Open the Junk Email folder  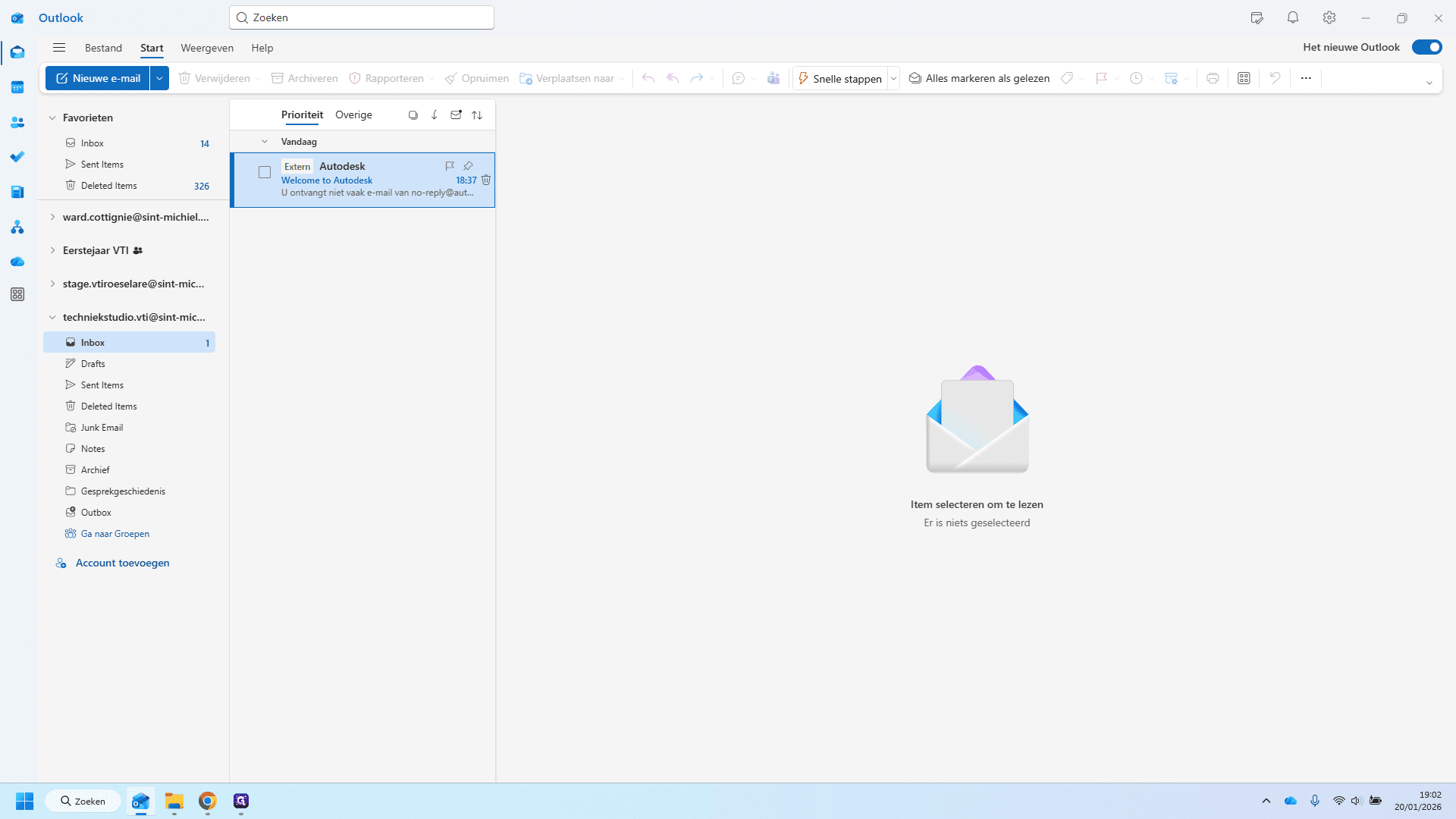point(129,428)
